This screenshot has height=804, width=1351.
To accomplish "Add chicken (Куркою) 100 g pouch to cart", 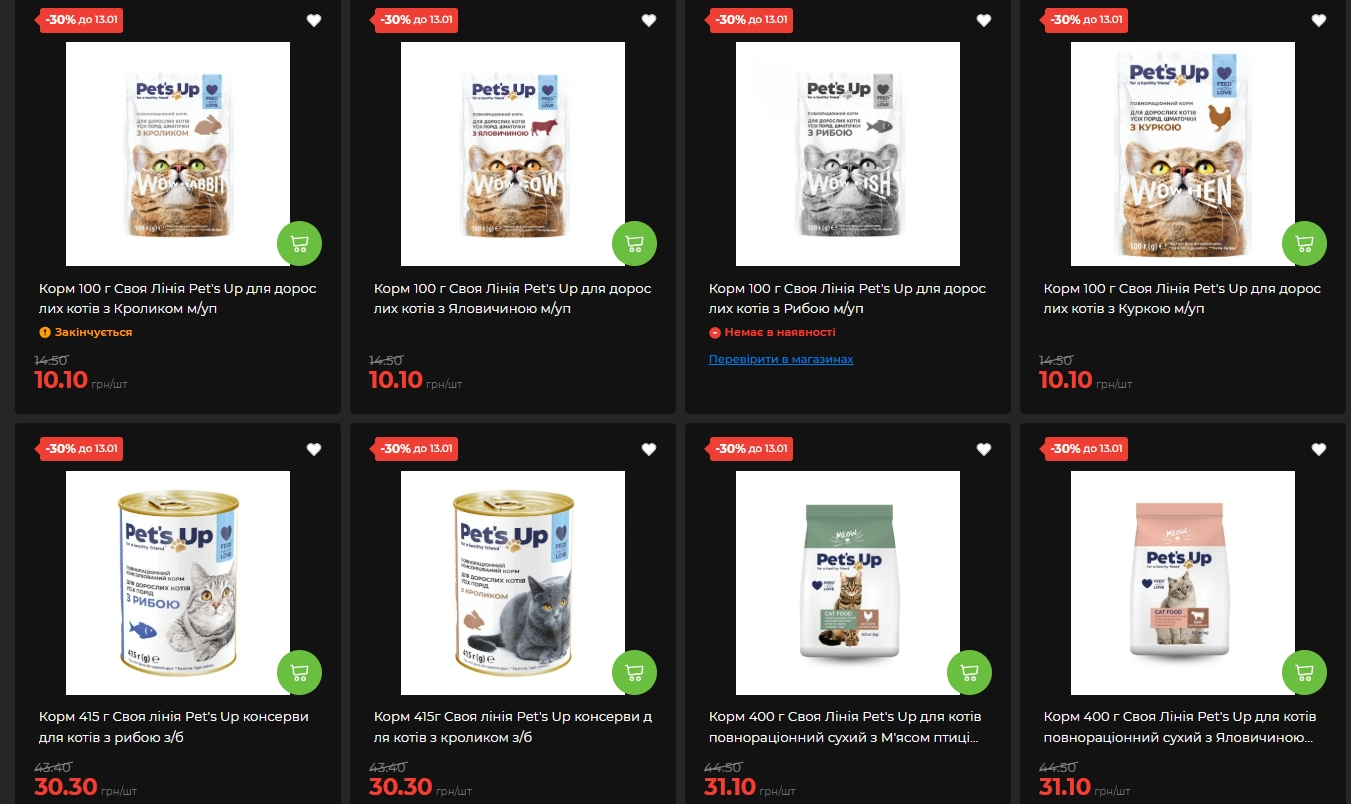I will pos(1304,243).
